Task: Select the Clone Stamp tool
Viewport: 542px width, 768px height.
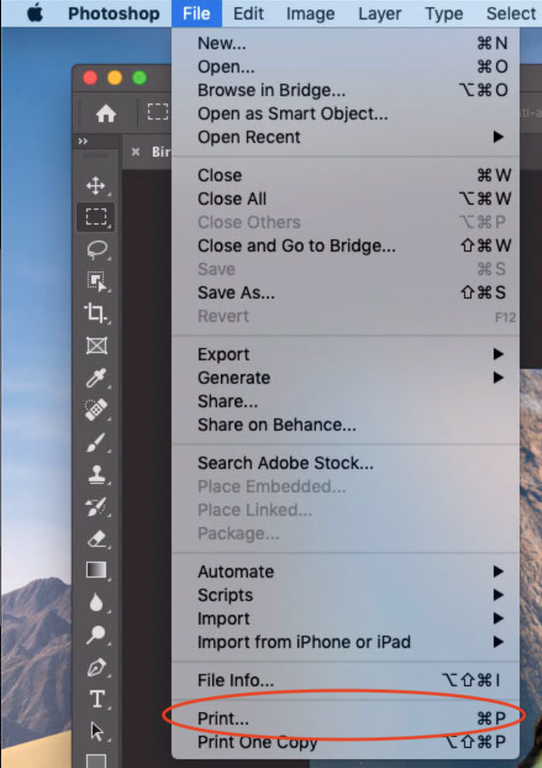Action: [96, 474]
